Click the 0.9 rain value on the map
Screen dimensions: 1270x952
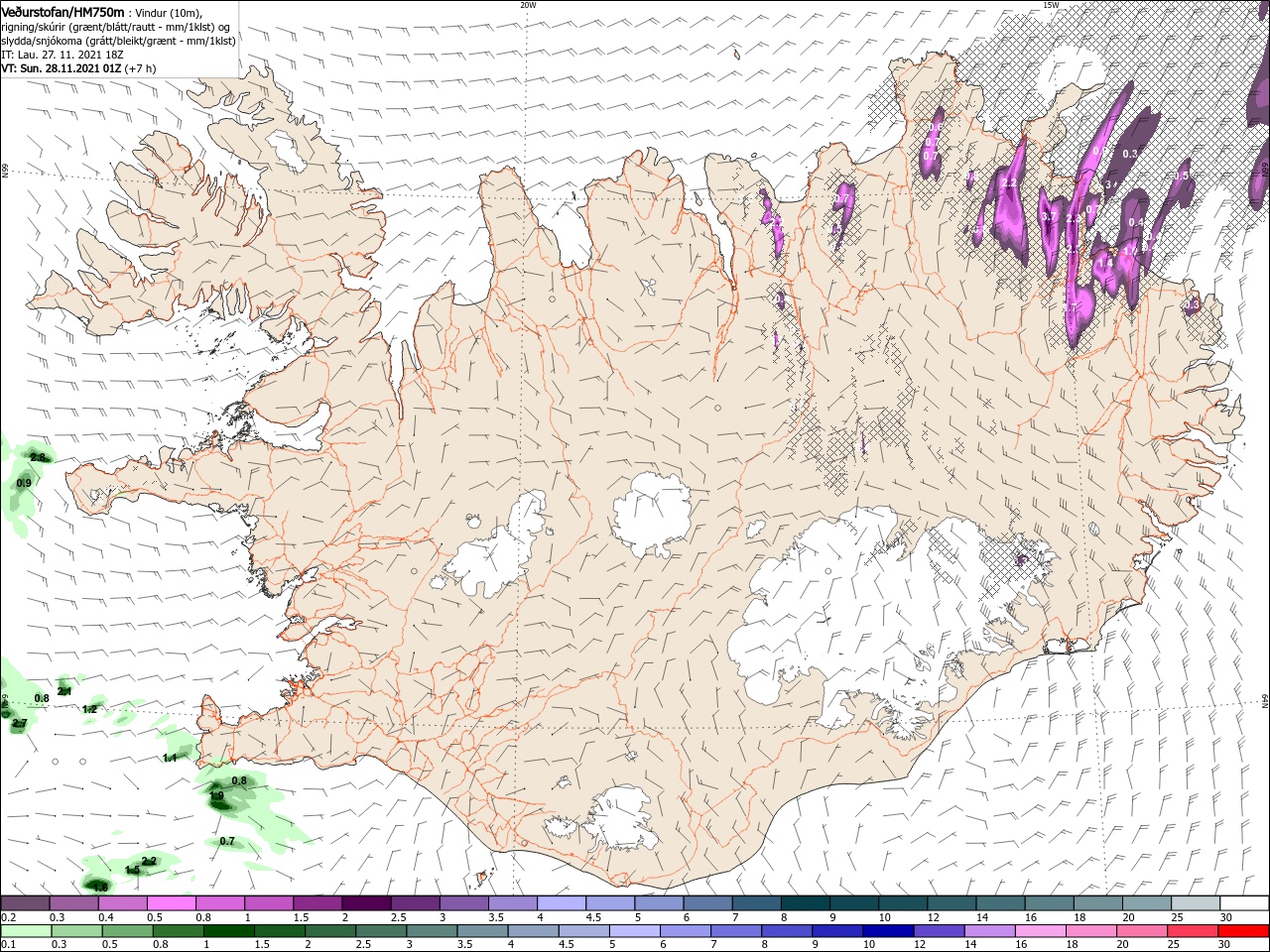[25, 483]
